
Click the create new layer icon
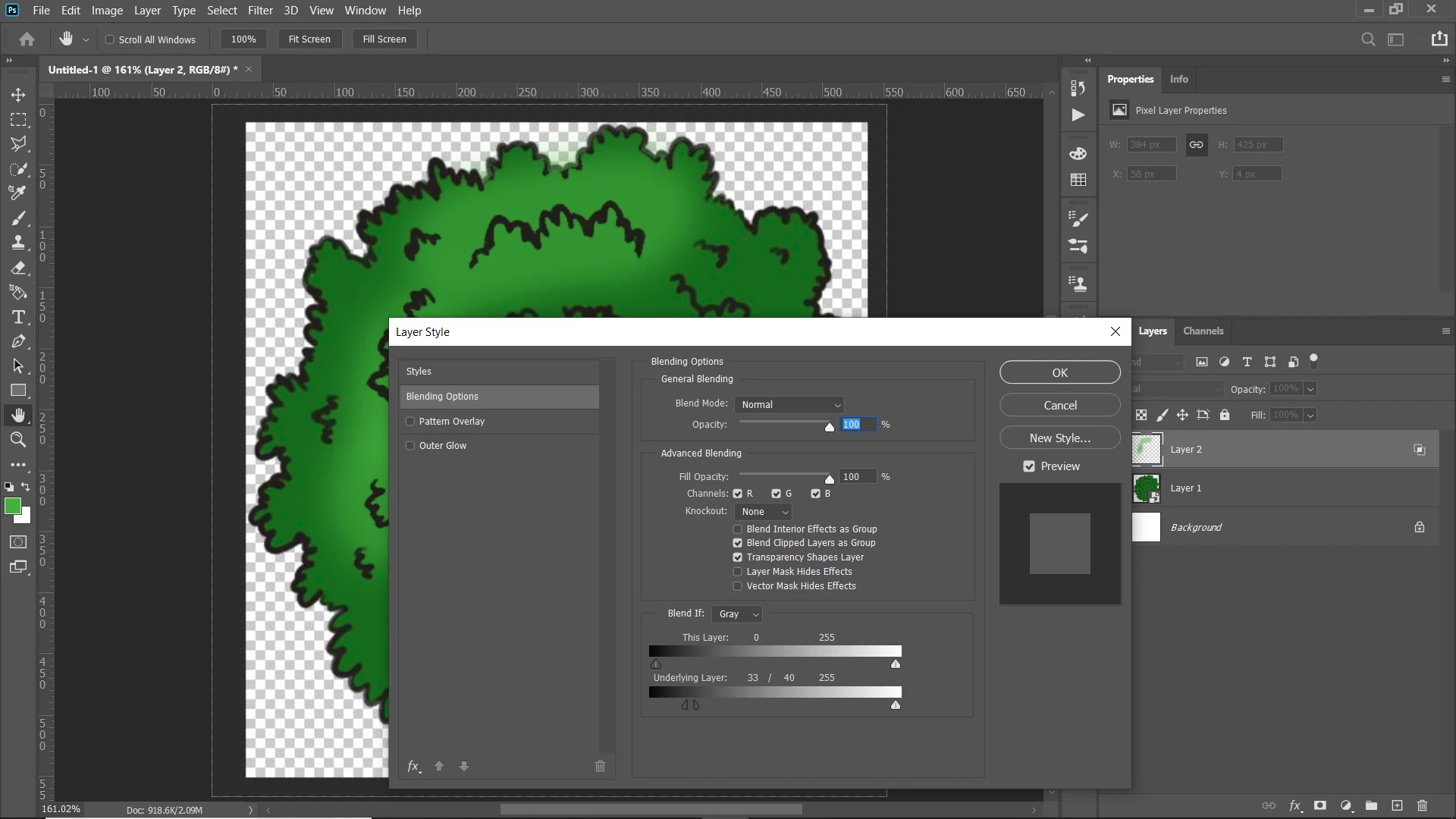(x=1397, y=805)
